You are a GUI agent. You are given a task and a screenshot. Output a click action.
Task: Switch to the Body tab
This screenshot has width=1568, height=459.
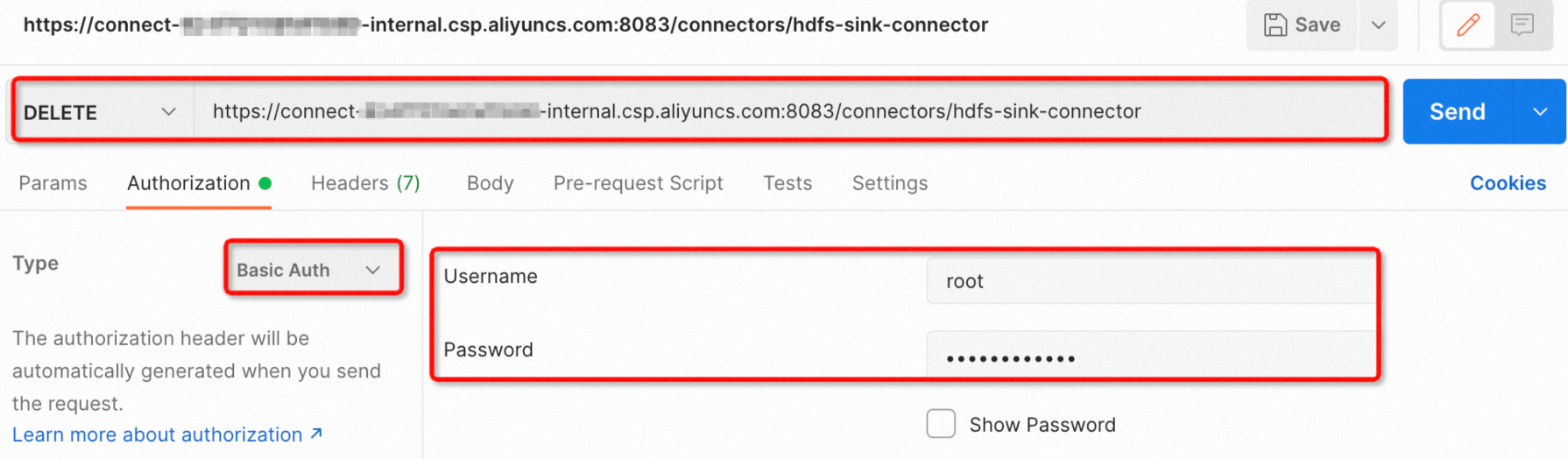point(490,183)
